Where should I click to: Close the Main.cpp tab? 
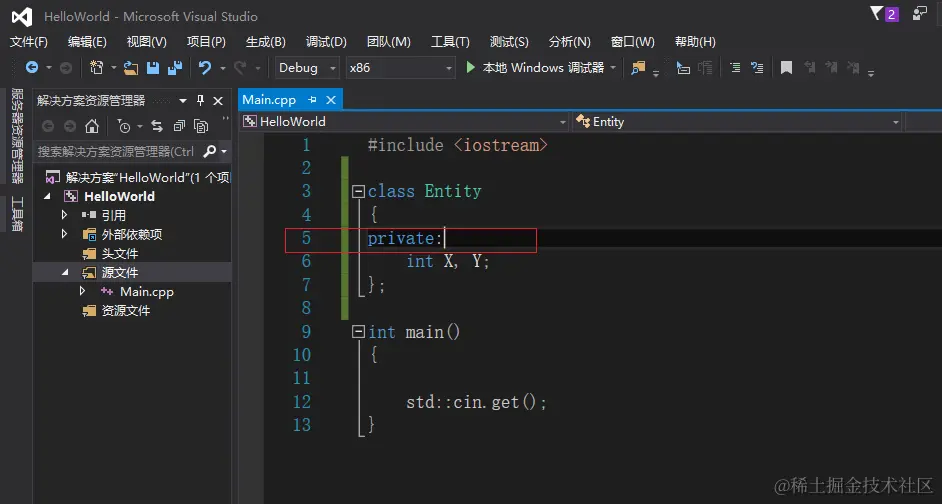coord(331,100)
